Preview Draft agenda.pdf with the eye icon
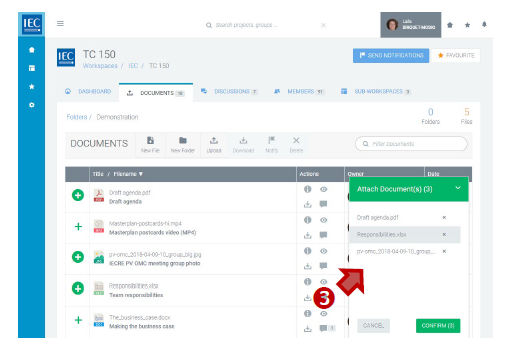 pyautogui.click(x=323, y=189)
